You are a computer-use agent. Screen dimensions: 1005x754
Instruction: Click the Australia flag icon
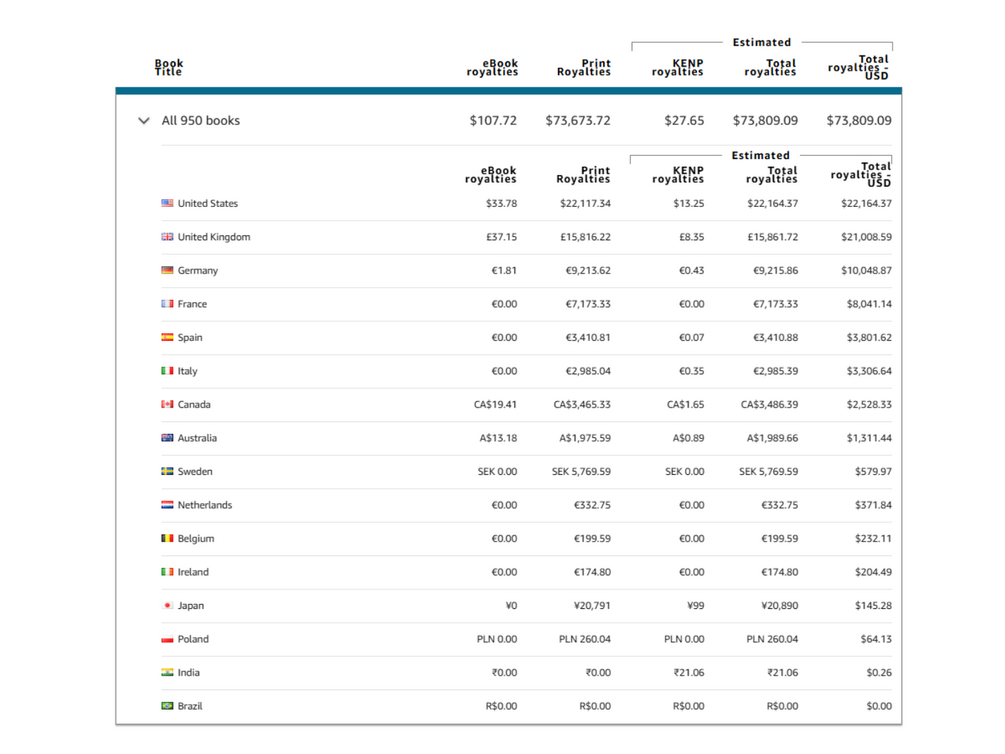[x=167, y=438]
